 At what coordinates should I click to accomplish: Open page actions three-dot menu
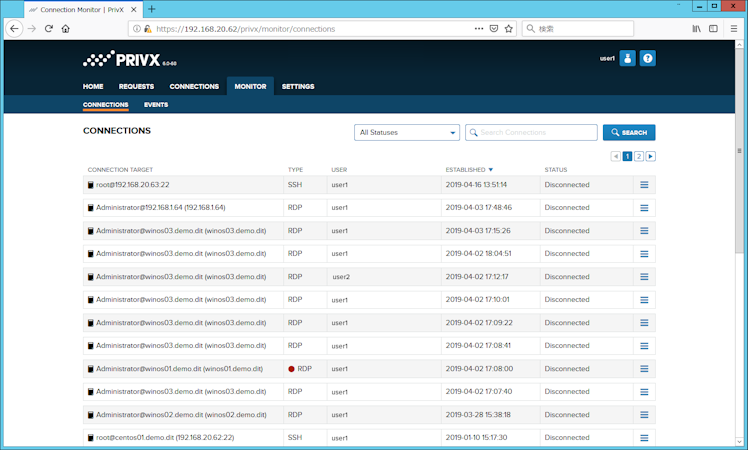pyautogui.click(x=479, y=29)
